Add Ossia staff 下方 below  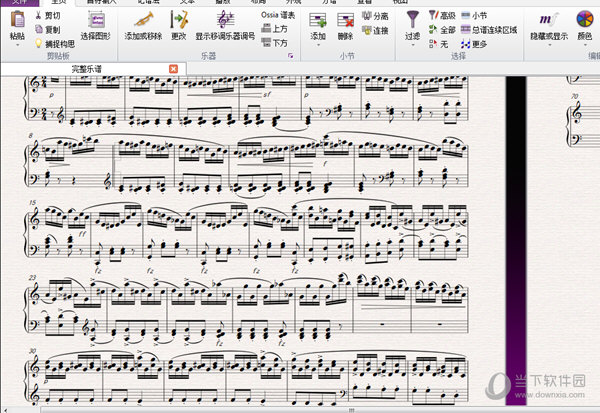pyautogui.click(x=274, y=42)
